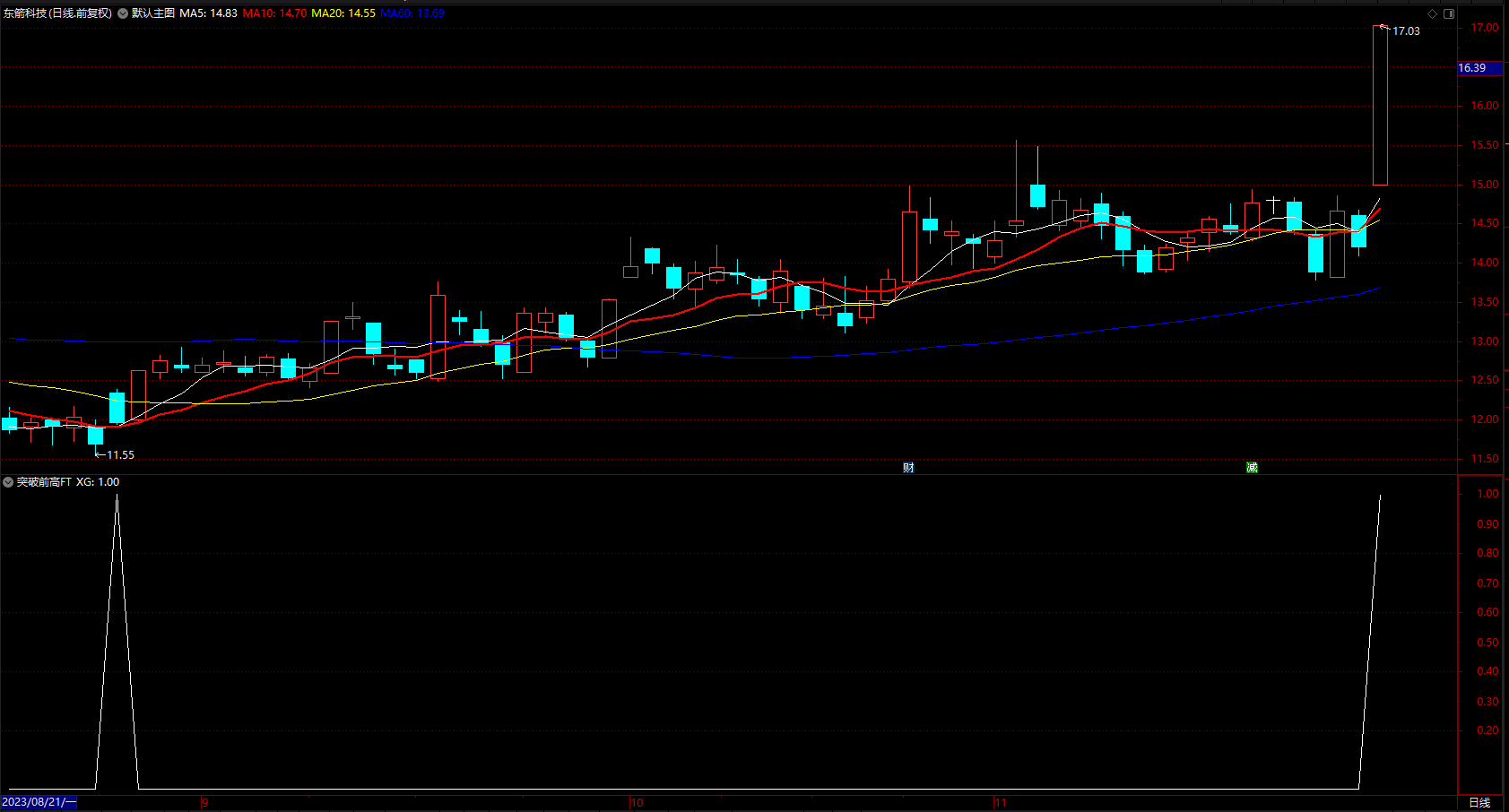
Task: Click the 17.03 high price annotation
Action: pyautogui.click(x=1406, y=31)
